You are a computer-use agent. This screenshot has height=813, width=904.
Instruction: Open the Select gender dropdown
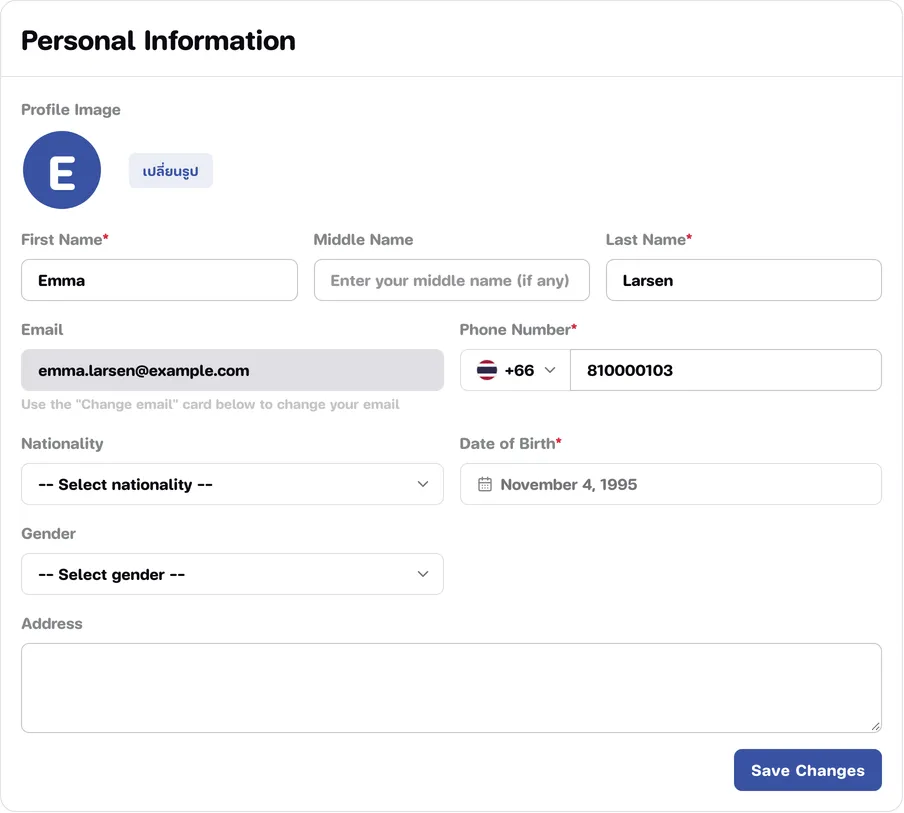pyautogui.click(x=232, y=574)
